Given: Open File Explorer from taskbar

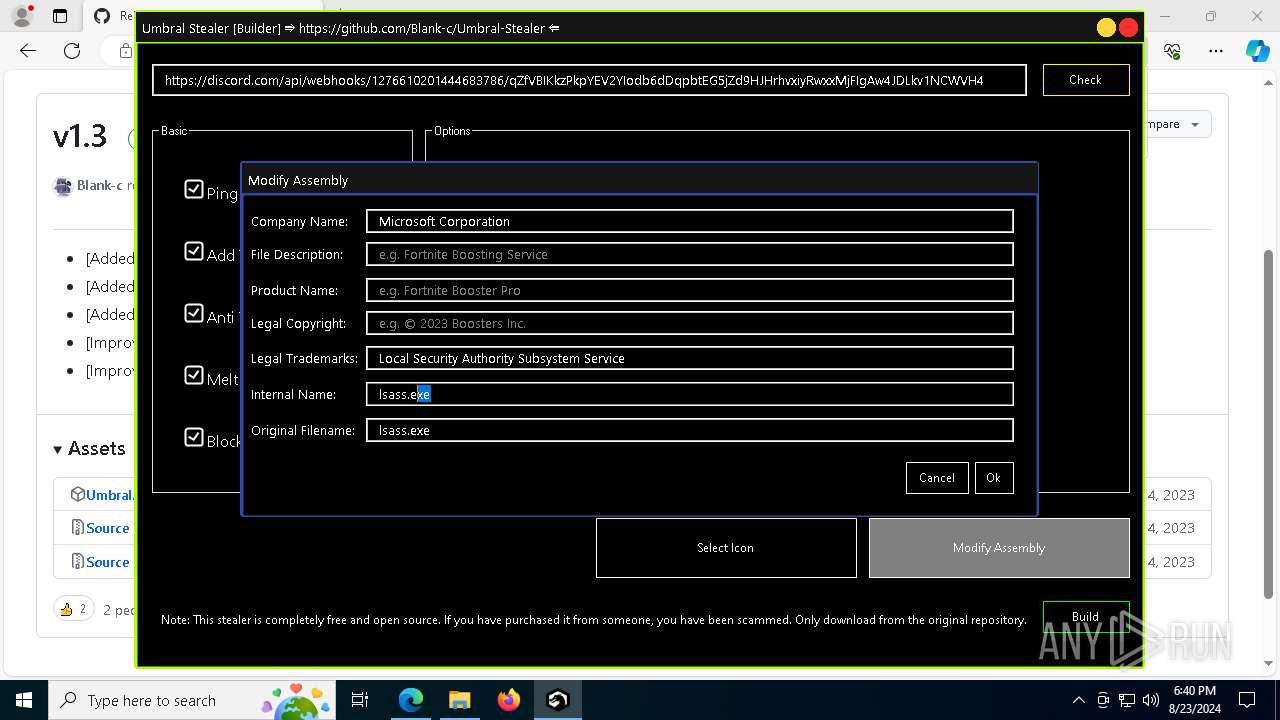Looking at the screenshot, I should [460, 700].
